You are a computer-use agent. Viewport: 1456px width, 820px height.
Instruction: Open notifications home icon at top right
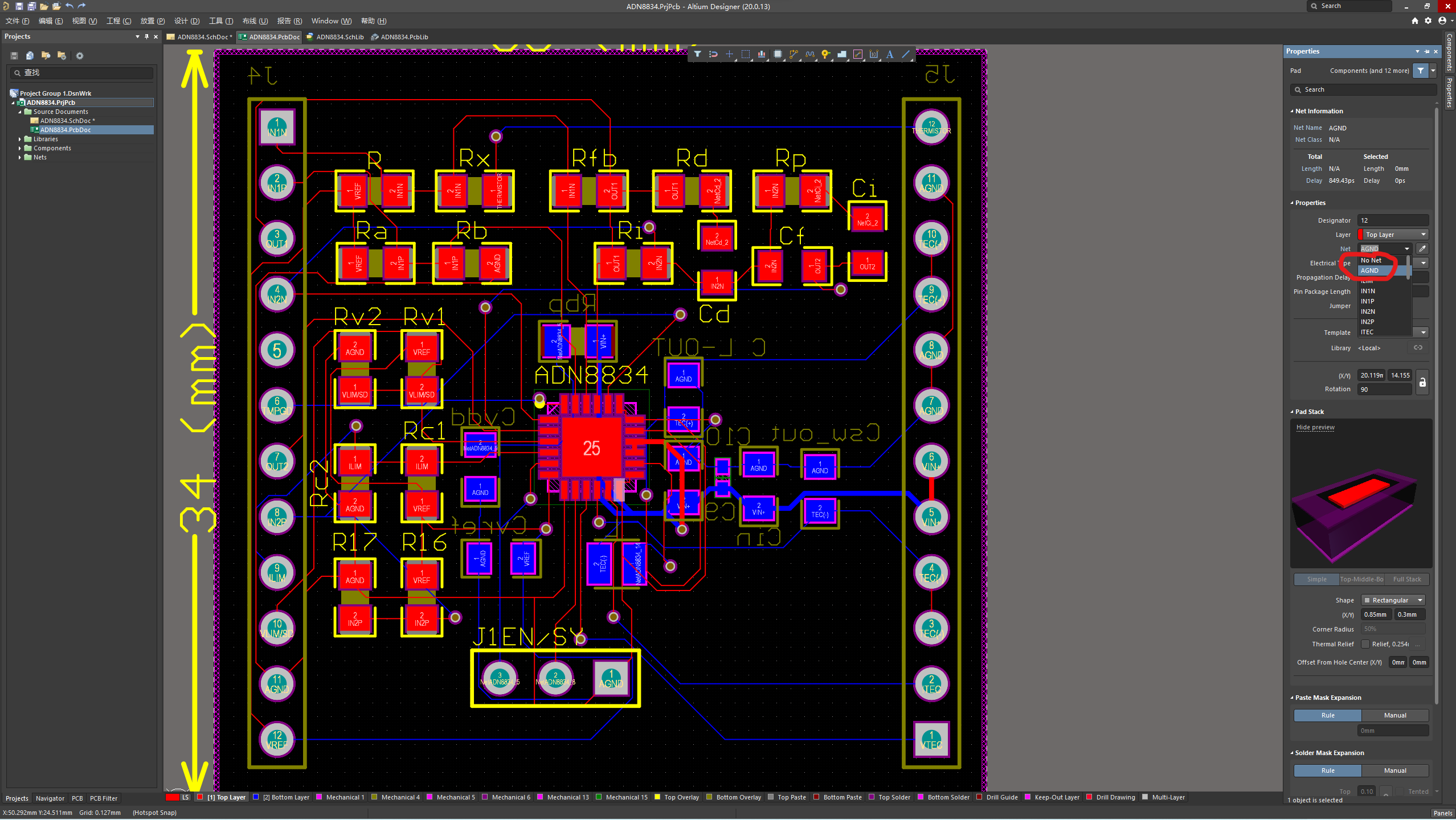[1415, 20]
